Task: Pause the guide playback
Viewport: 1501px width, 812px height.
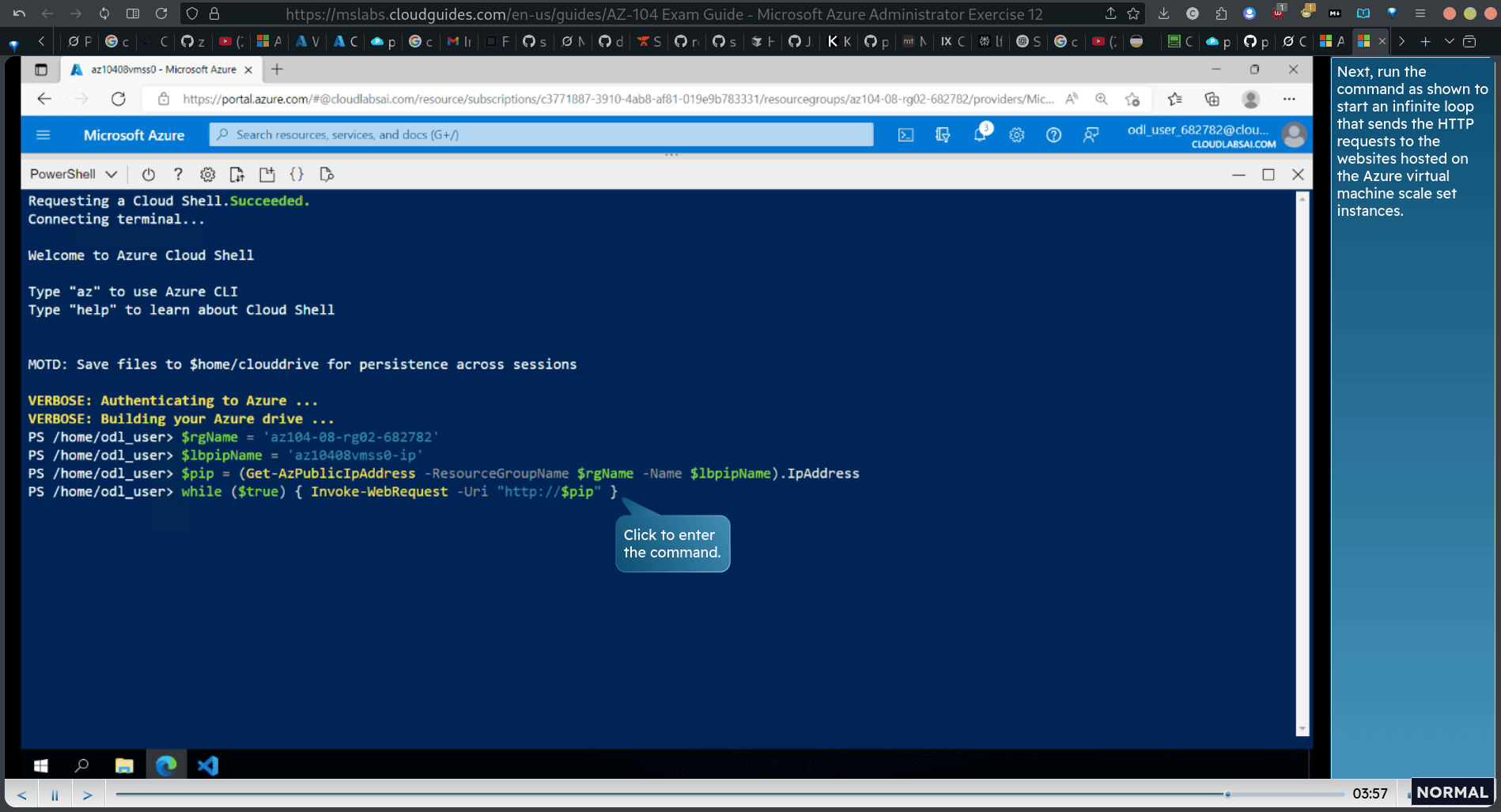Action: [x=55, y=795]
